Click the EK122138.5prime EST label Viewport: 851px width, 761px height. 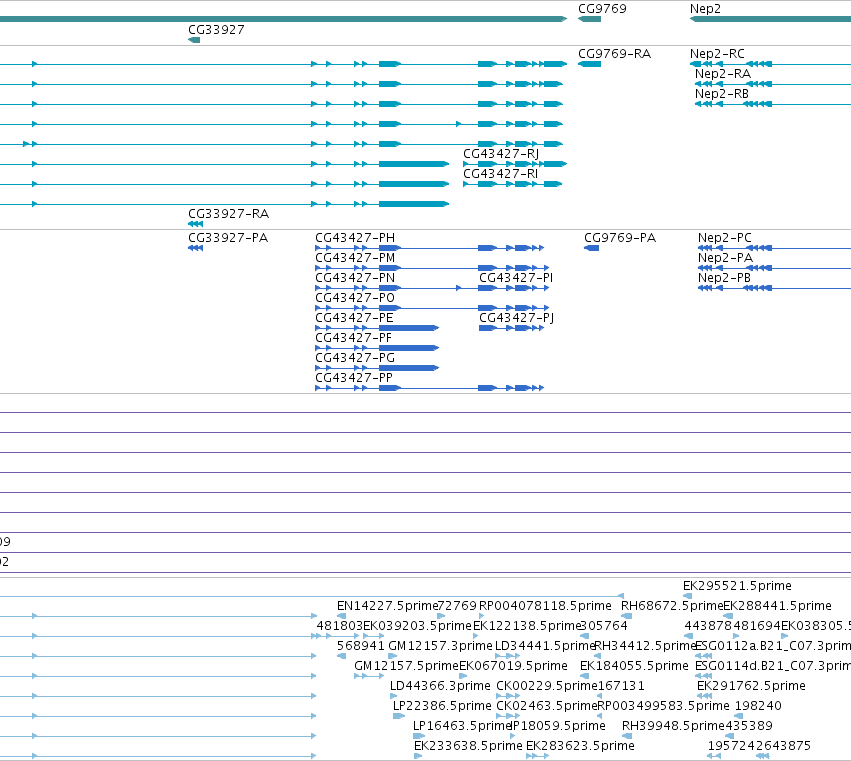[x=527, y=626]
